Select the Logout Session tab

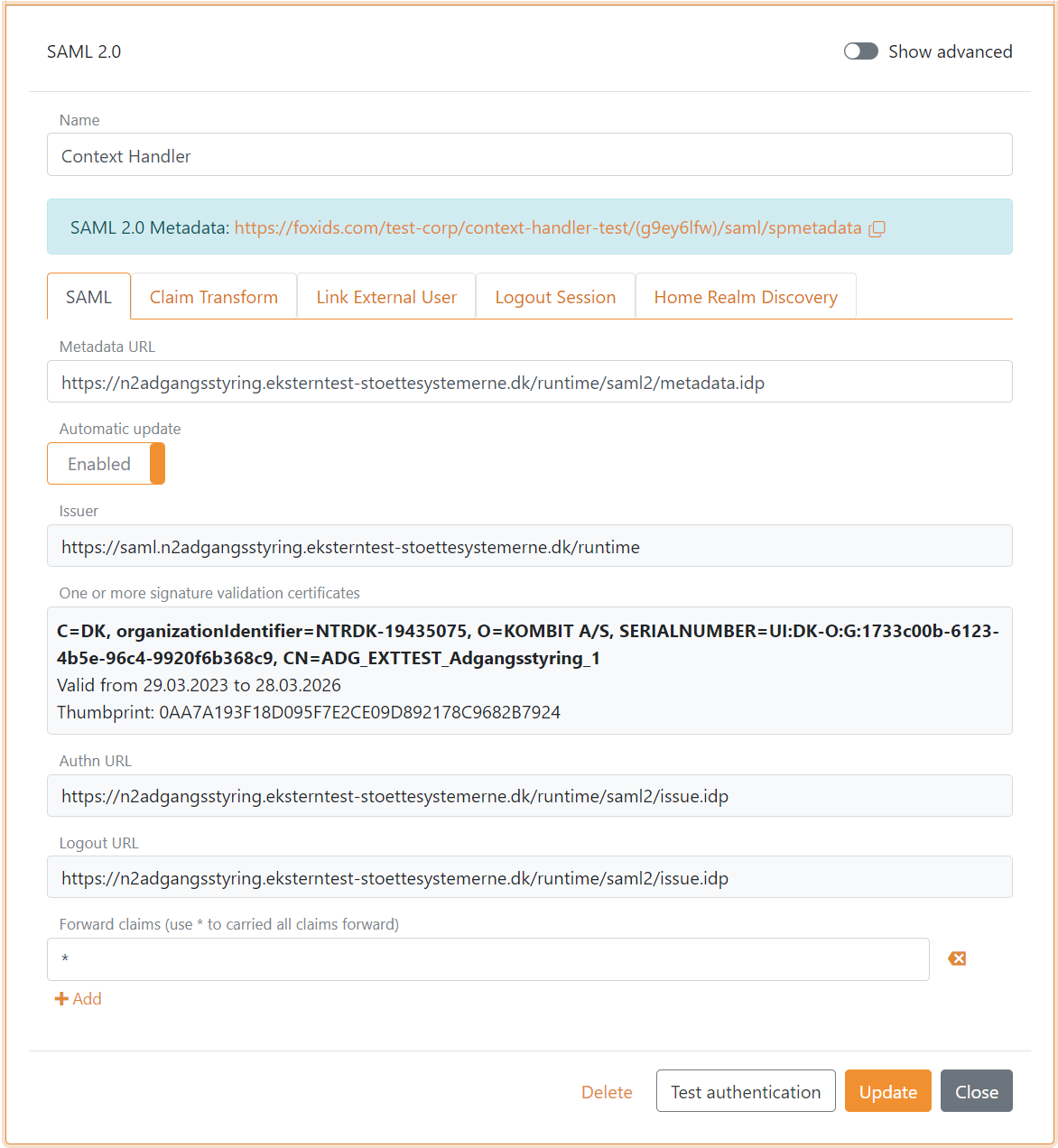click(x=554, y=296)
